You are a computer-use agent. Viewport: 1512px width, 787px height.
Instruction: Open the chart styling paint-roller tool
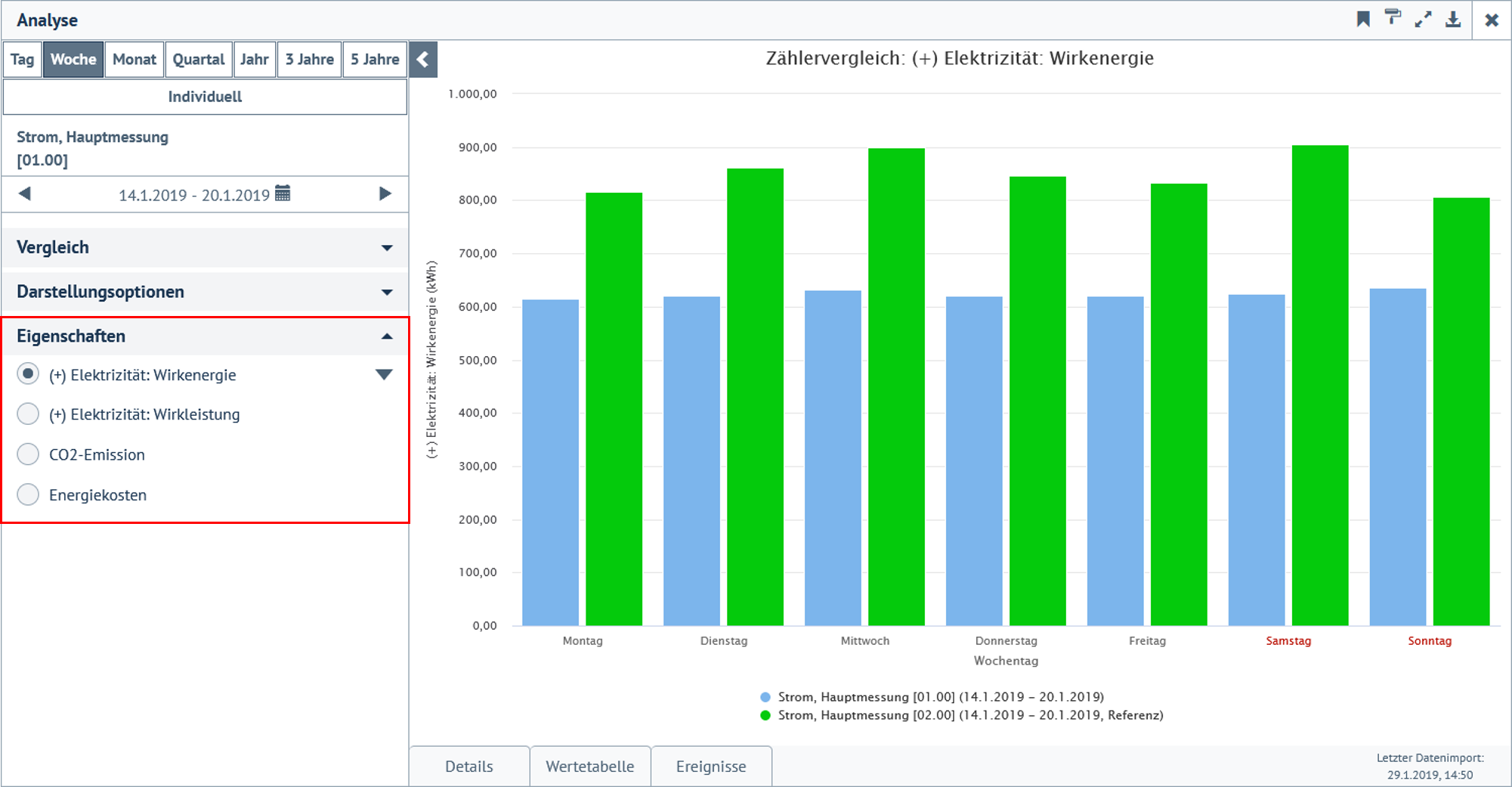[1393, 19]
